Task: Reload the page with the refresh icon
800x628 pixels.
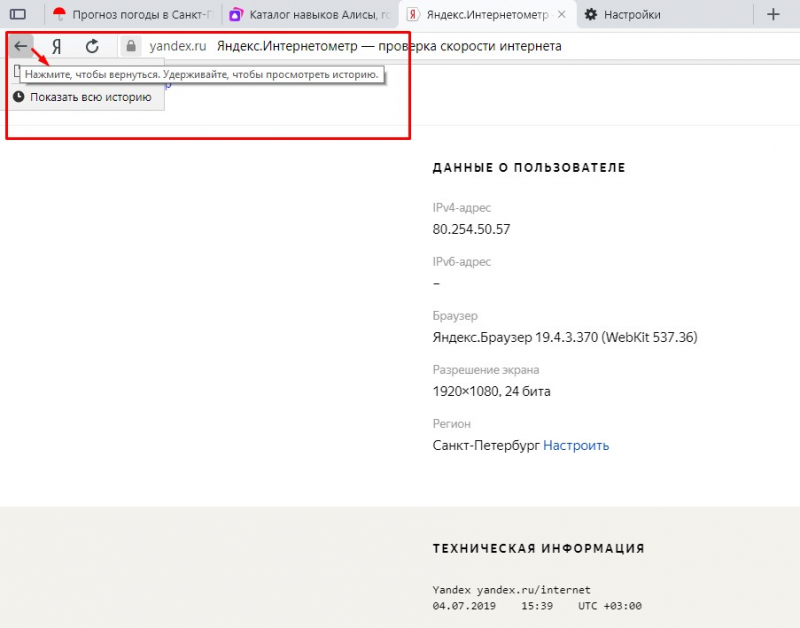Action: click(x=92, y=46)
